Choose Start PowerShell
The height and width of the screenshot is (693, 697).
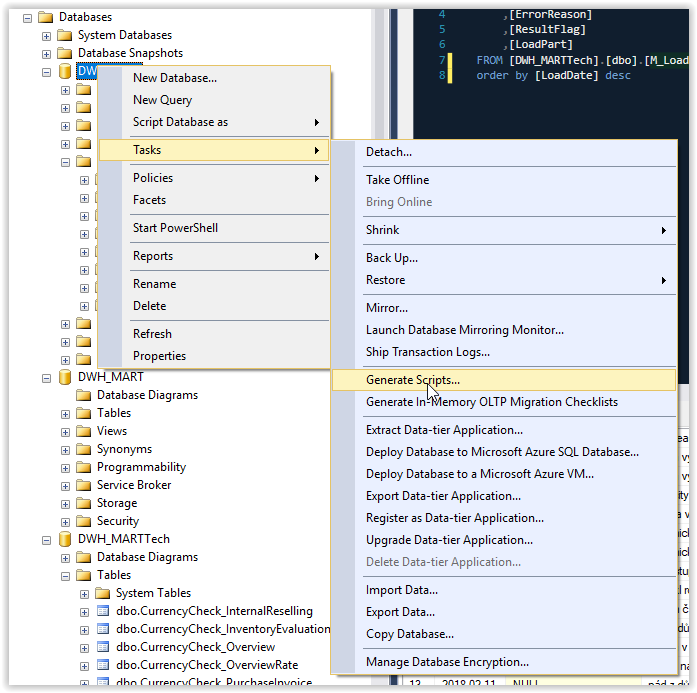tap(214, 228)
